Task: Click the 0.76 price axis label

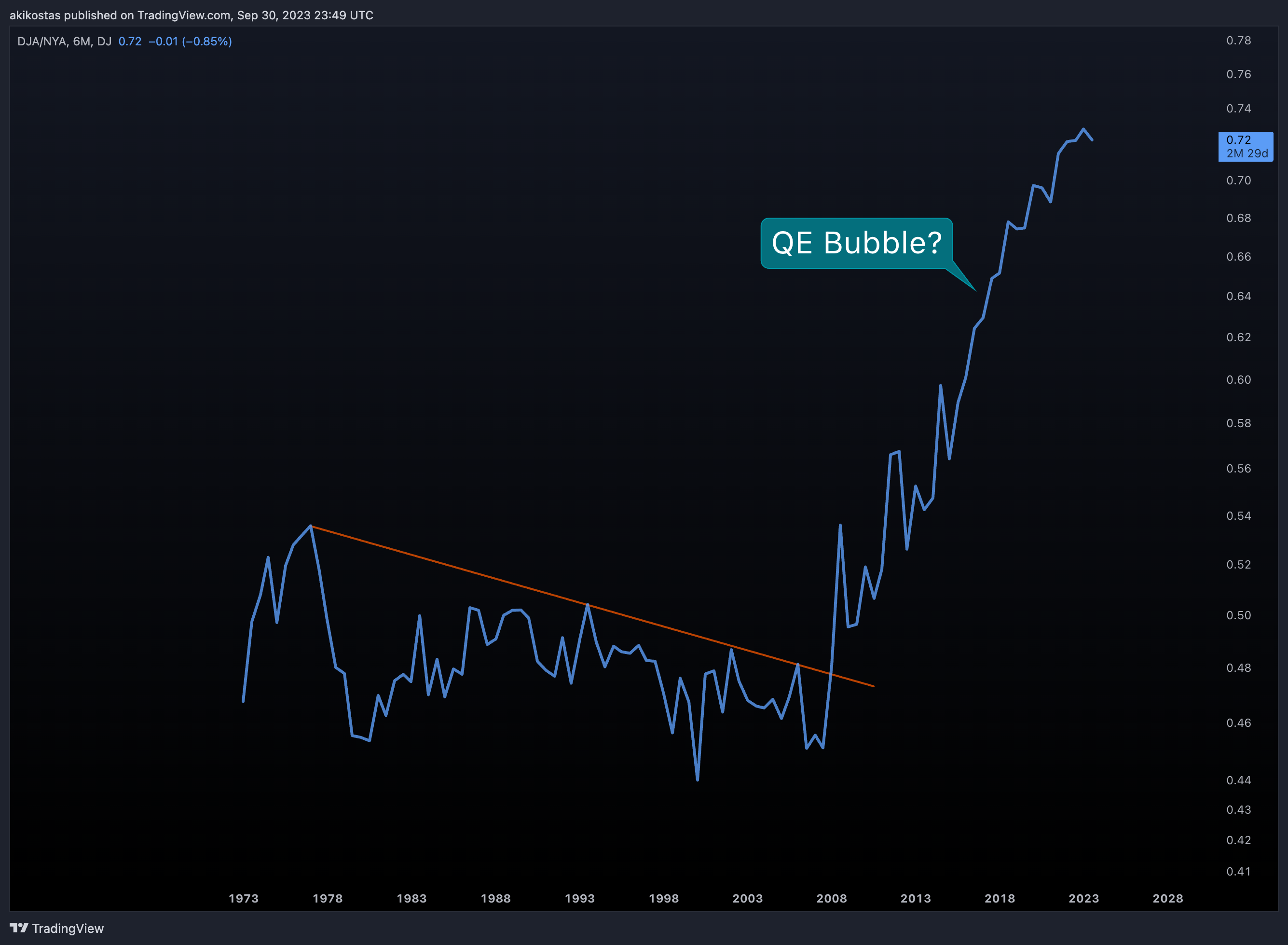Action: pyautogui.click(x=1238, y=74)
